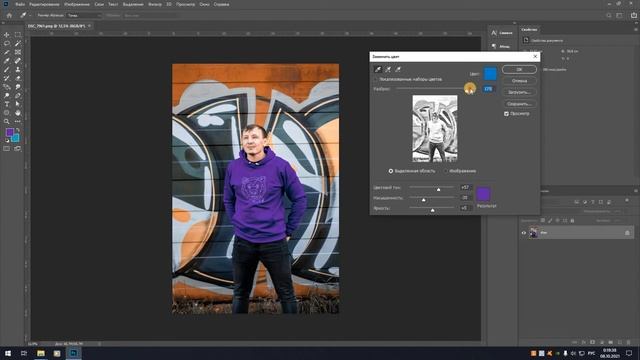Click the purple foreground color swatch
Screen dimensions: 640x360
9,132
